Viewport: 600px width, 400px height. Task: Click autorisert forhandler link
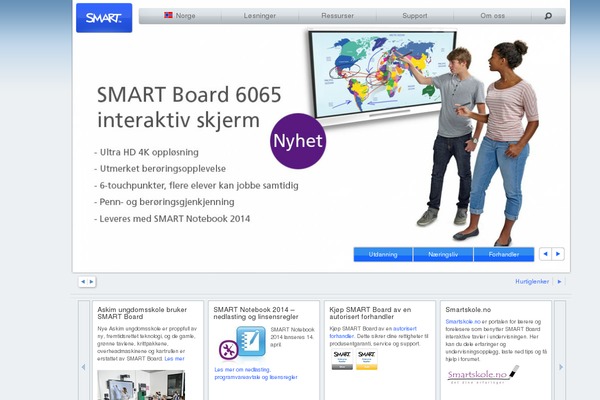click(x=373, y=332)
